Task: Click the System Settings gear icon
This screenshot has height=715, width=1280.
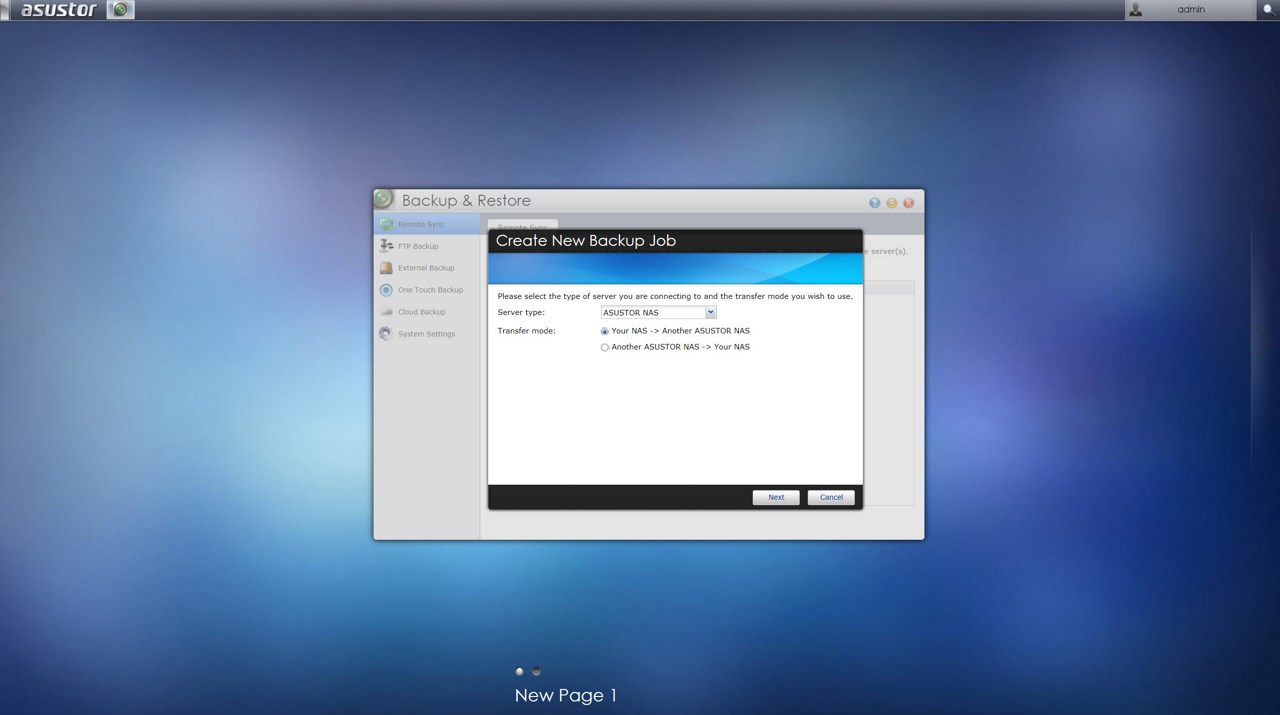Action: 386,334
